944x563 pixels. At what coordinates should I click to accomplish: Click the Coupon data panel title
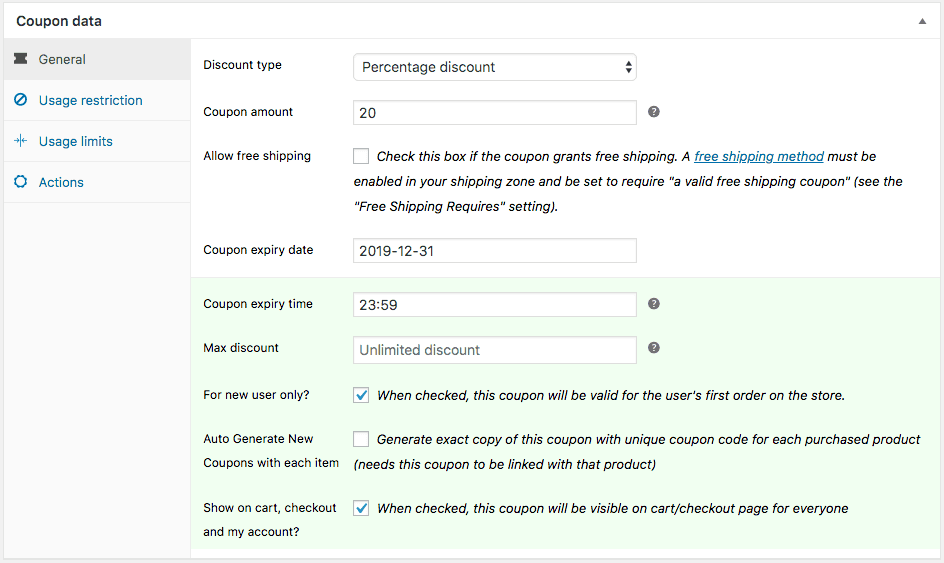[59, 21]
